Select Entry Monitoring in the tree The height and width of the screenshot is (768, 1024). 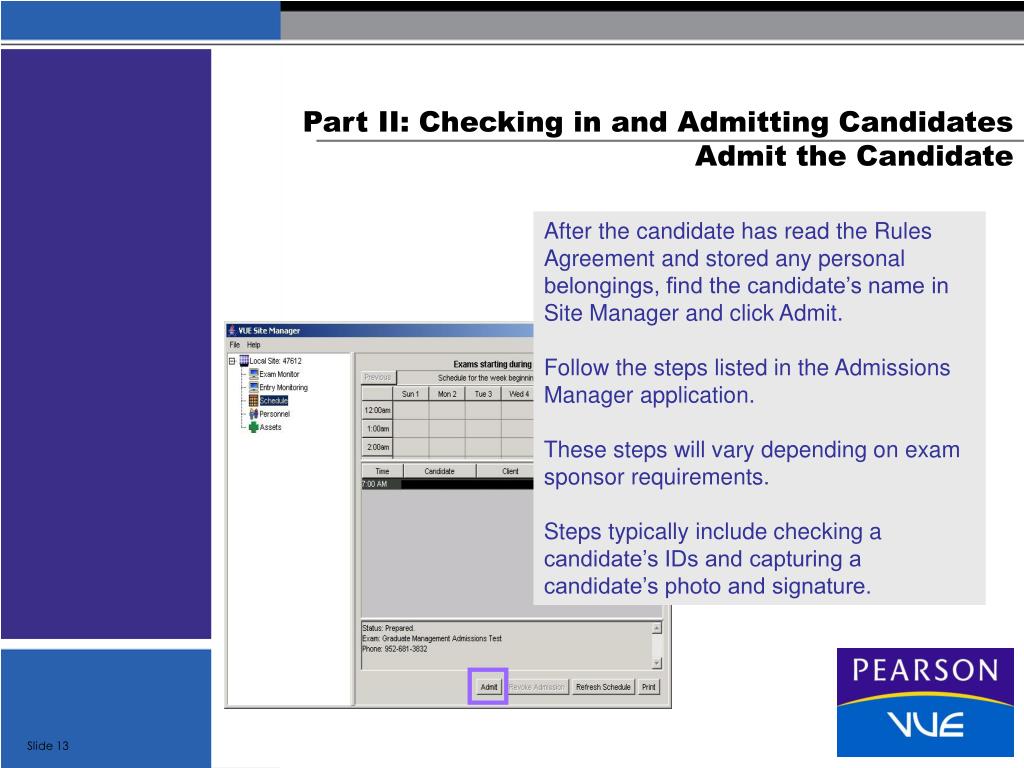[x=283, y=387]
